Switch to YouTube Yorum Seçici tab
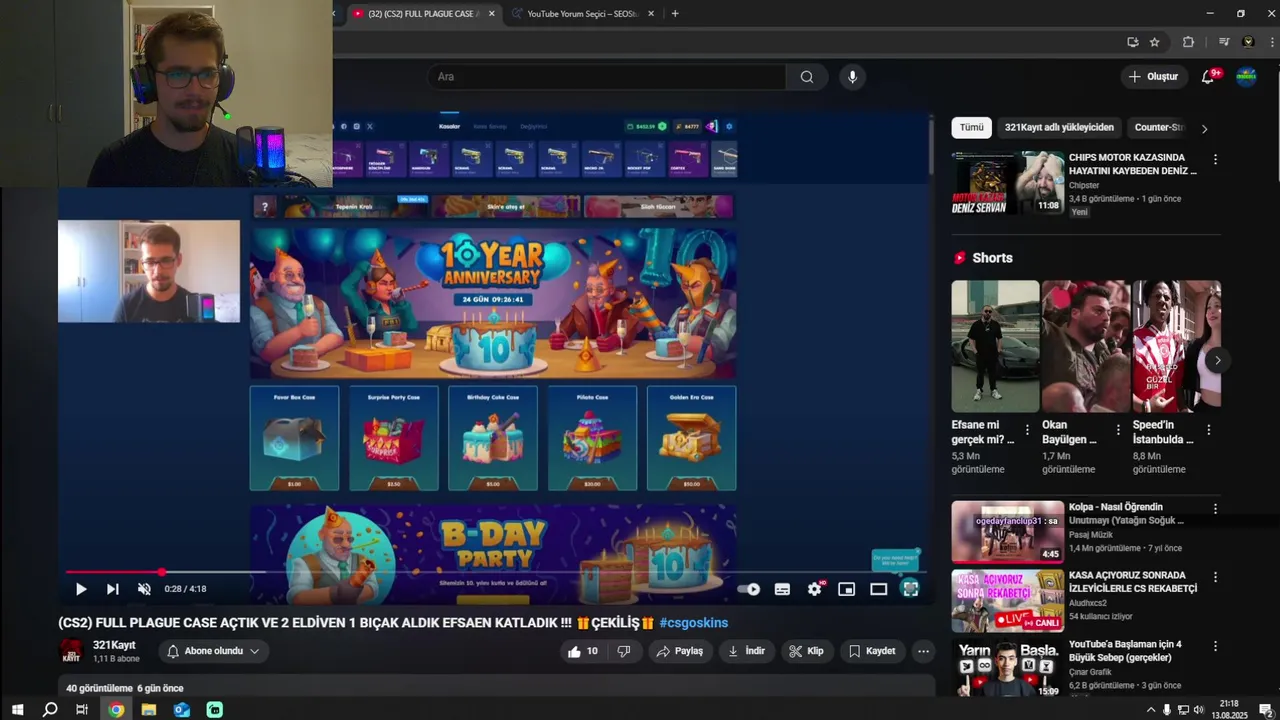This screenshot has height=720, width=1280. [x=582, y=14]
